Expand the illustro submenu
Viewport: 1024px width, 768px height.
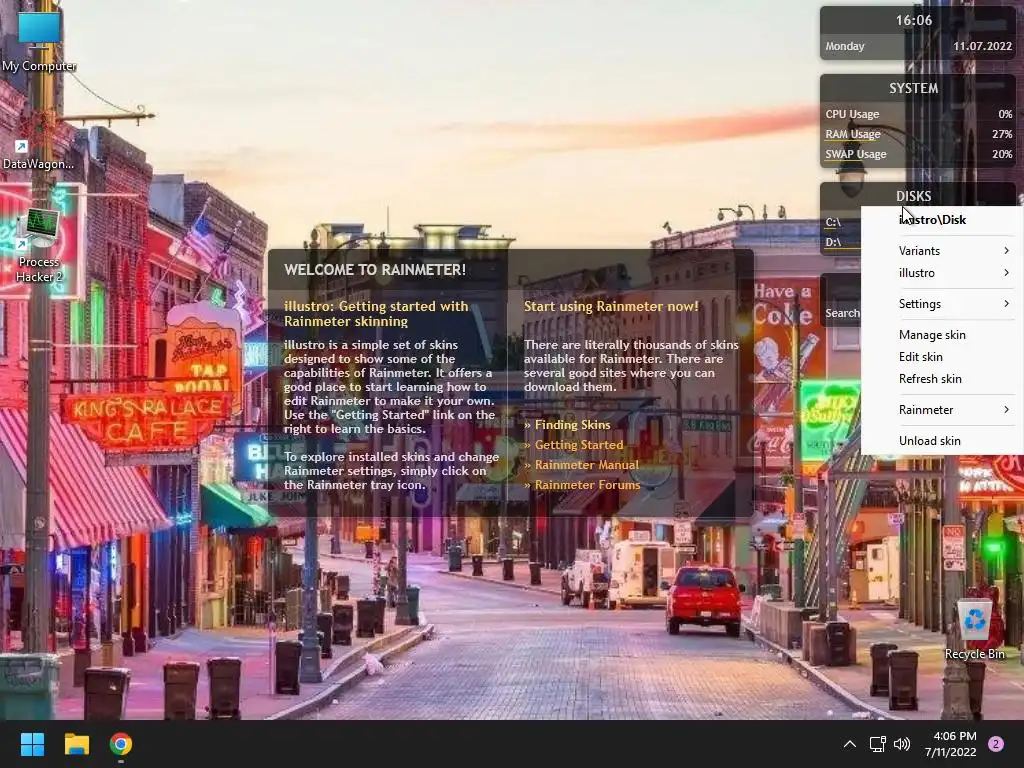click(942, 273)
